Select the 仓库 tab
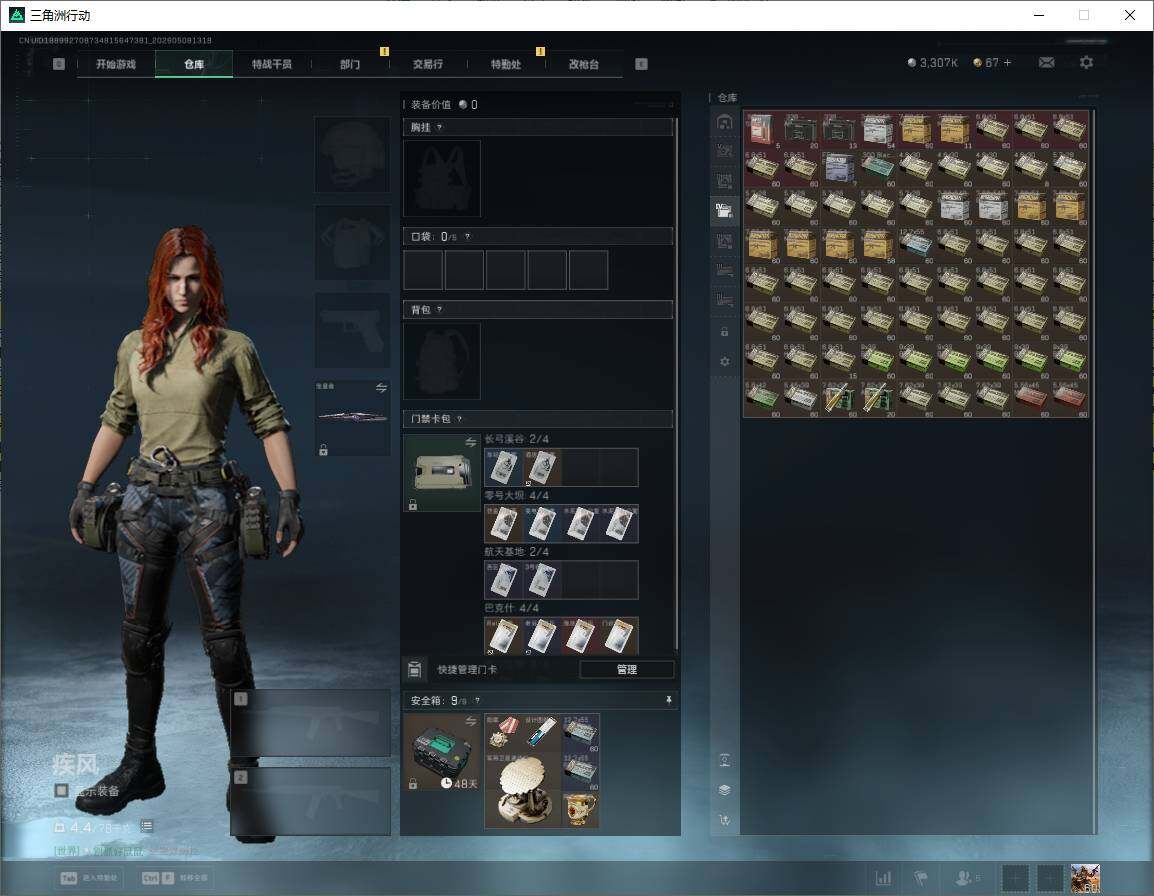The image size is (1154, 896). tap(194, 64)
